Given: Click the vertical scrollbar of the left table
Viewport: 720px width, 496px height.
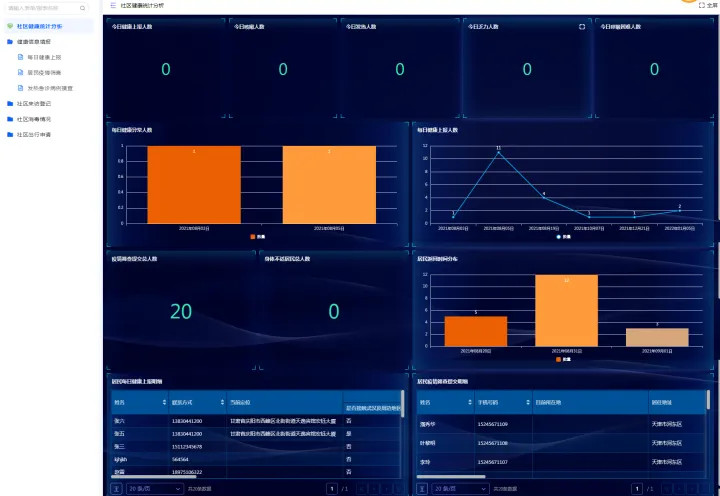Looking at the screenshot, I should click(402, 404).
